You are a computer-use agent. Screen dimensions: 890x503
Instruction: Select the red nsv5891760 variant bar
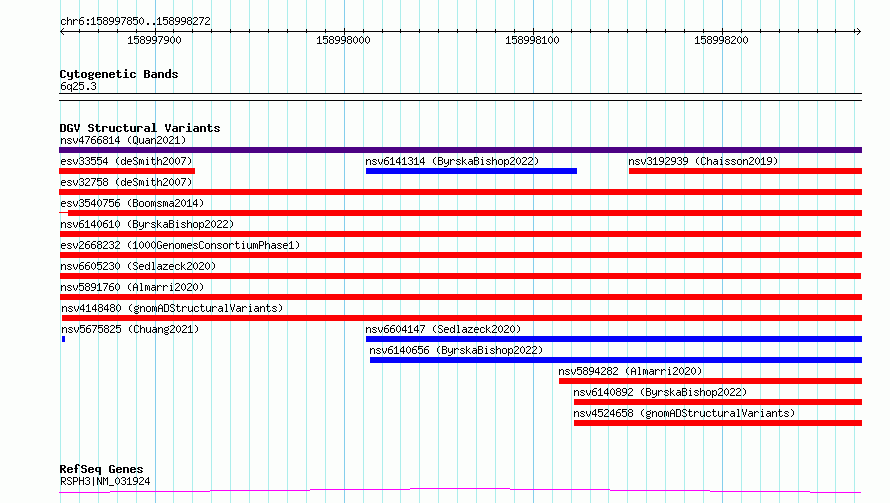coord(460,297)
